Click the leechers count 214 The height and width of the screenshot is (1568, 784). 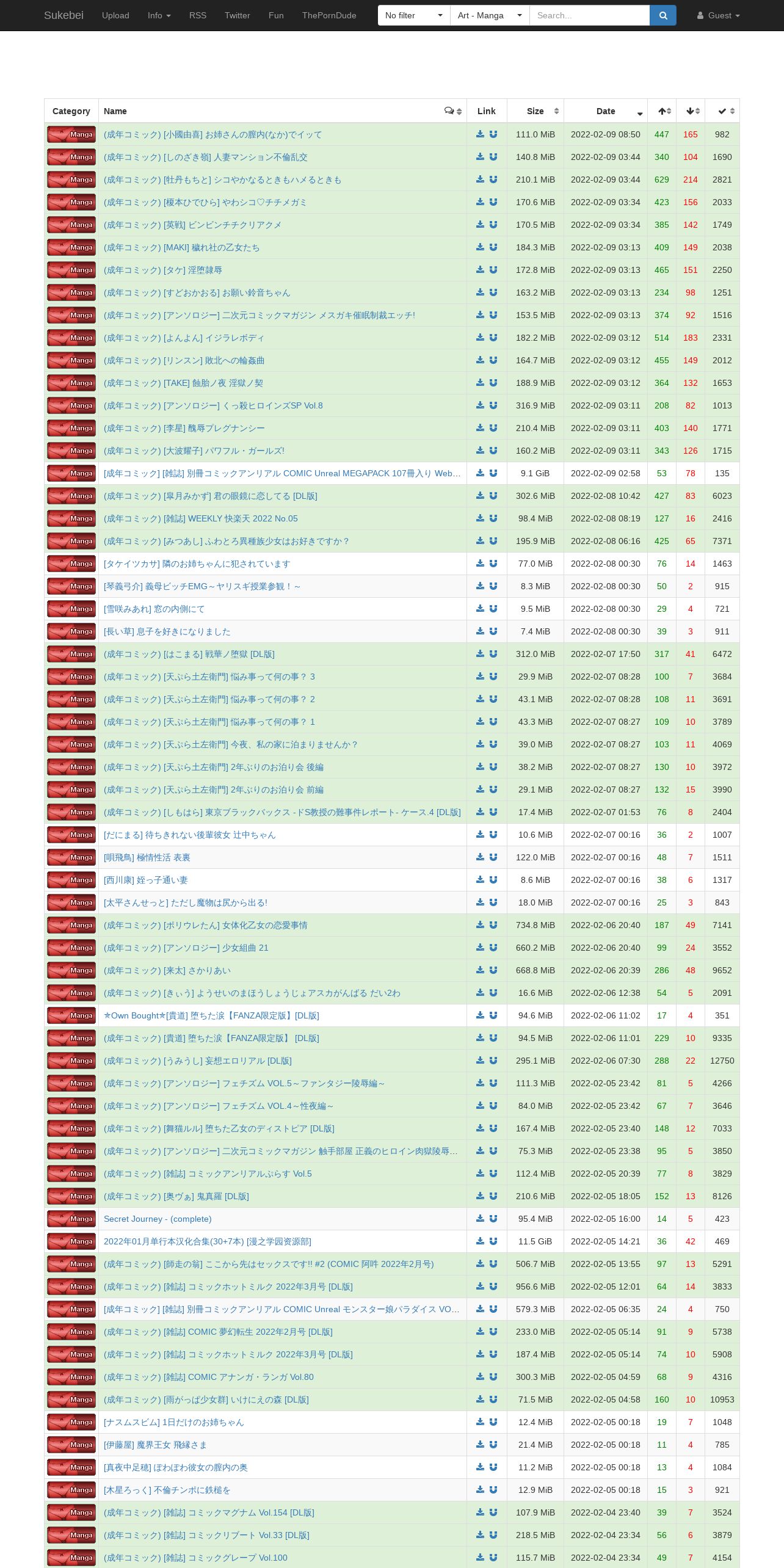[x=691, y=180]
